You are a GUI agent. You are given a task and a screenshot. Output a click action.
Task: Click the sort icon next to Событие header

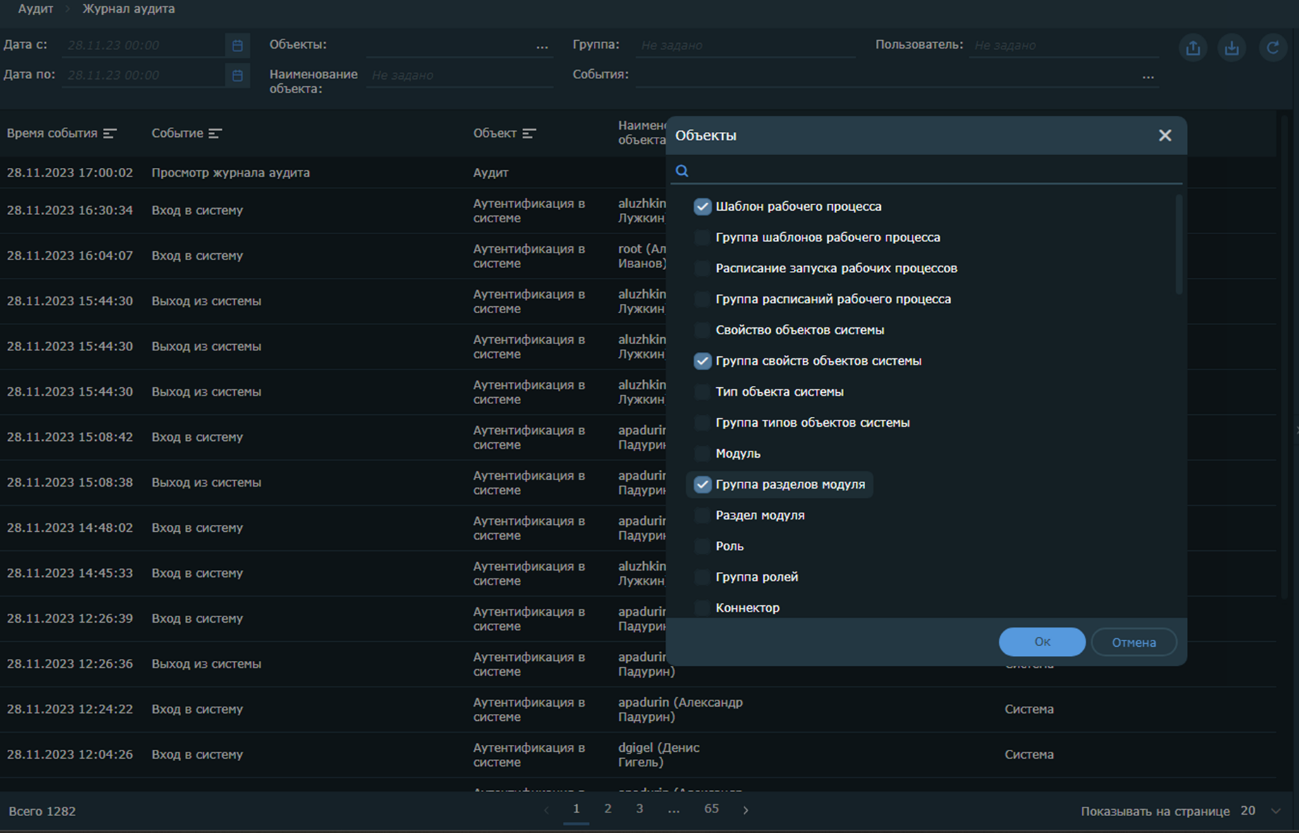pyautogui.click(x=215, y=133)
